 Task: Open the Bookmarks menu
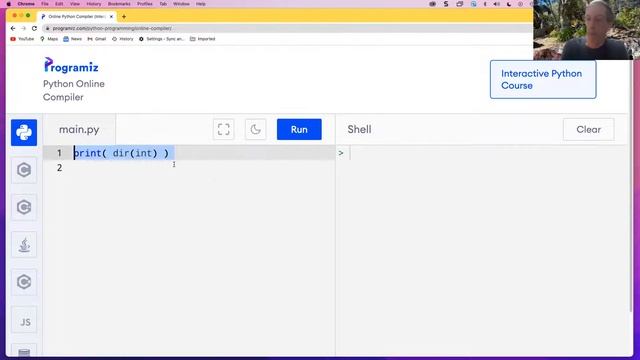pos(119,4)
